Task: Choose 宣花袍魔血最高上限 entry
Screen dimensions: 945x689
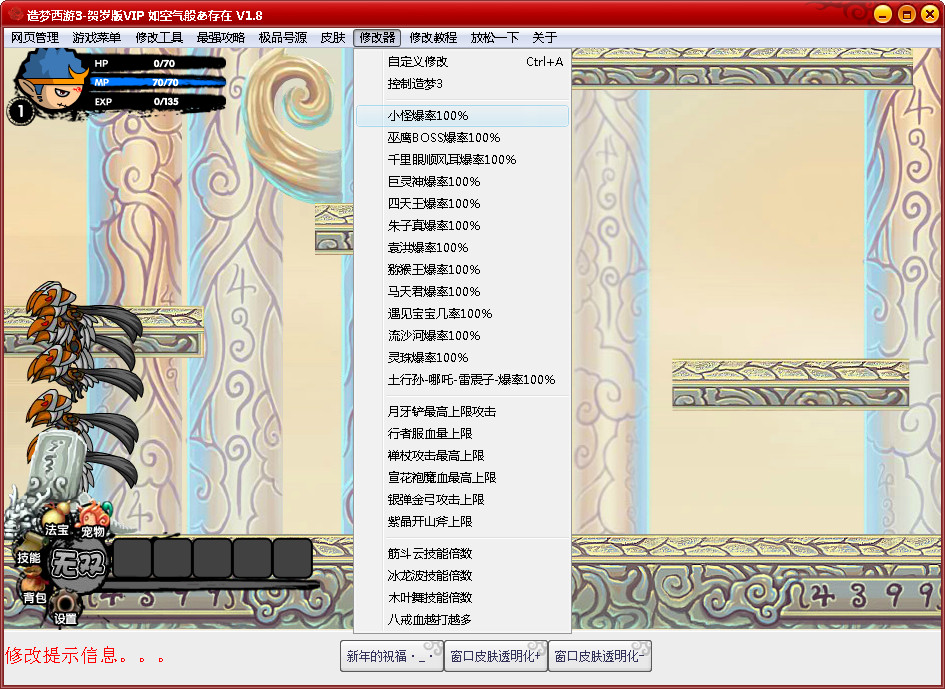Action: [x=462, y=477]
